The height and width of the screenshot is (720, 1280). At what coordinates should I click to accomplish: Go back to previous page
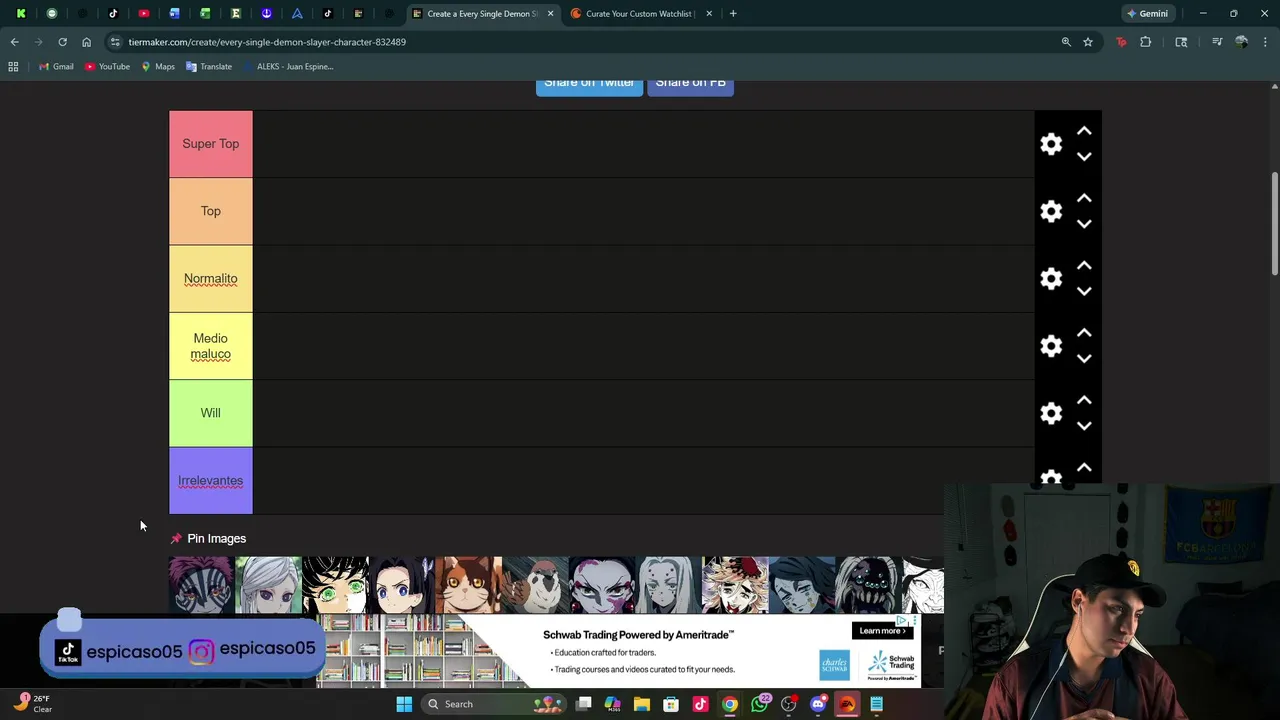coord(15,42)
